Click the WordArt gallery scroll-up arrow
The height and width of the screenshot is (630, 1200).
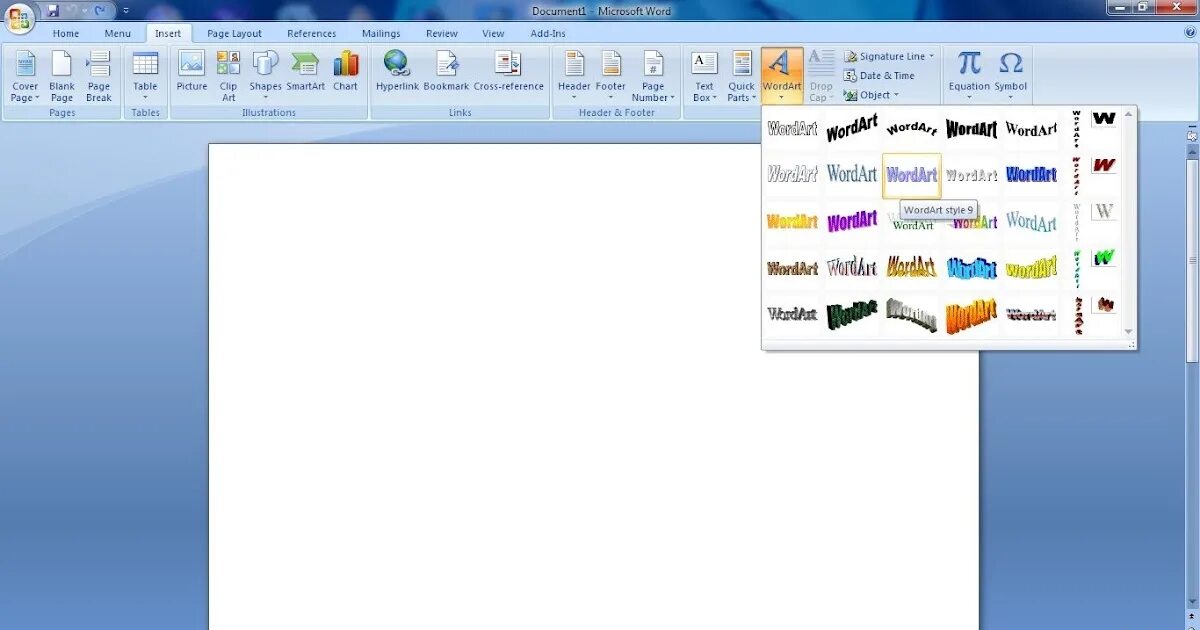point(1129,115)
